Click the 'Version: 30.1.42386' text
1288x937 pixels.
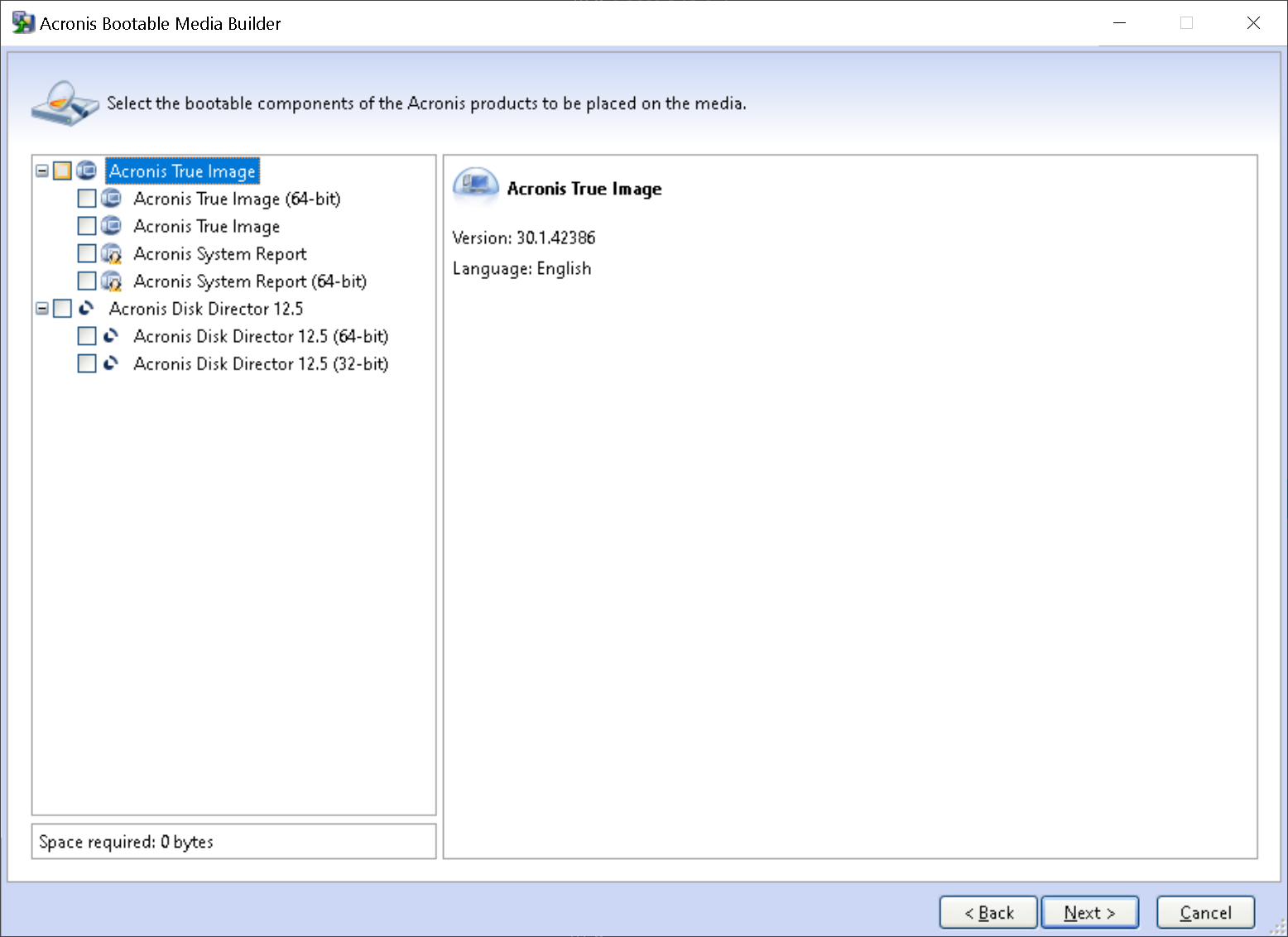pyautogui.click(x=524, y=238)
